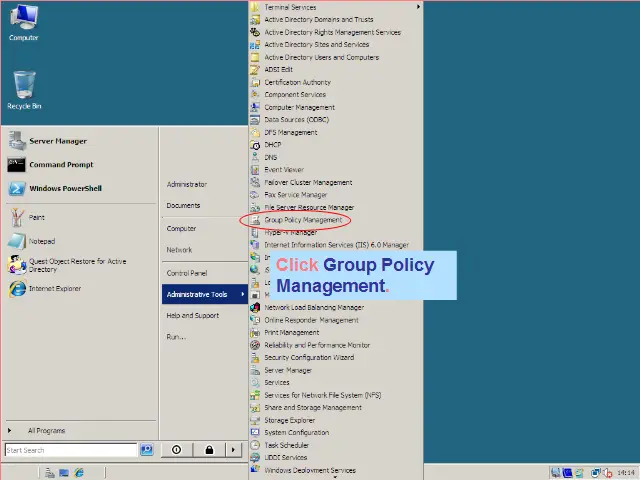
Task: Launch Windows PowerShell from Start menu
Action: 64,188
